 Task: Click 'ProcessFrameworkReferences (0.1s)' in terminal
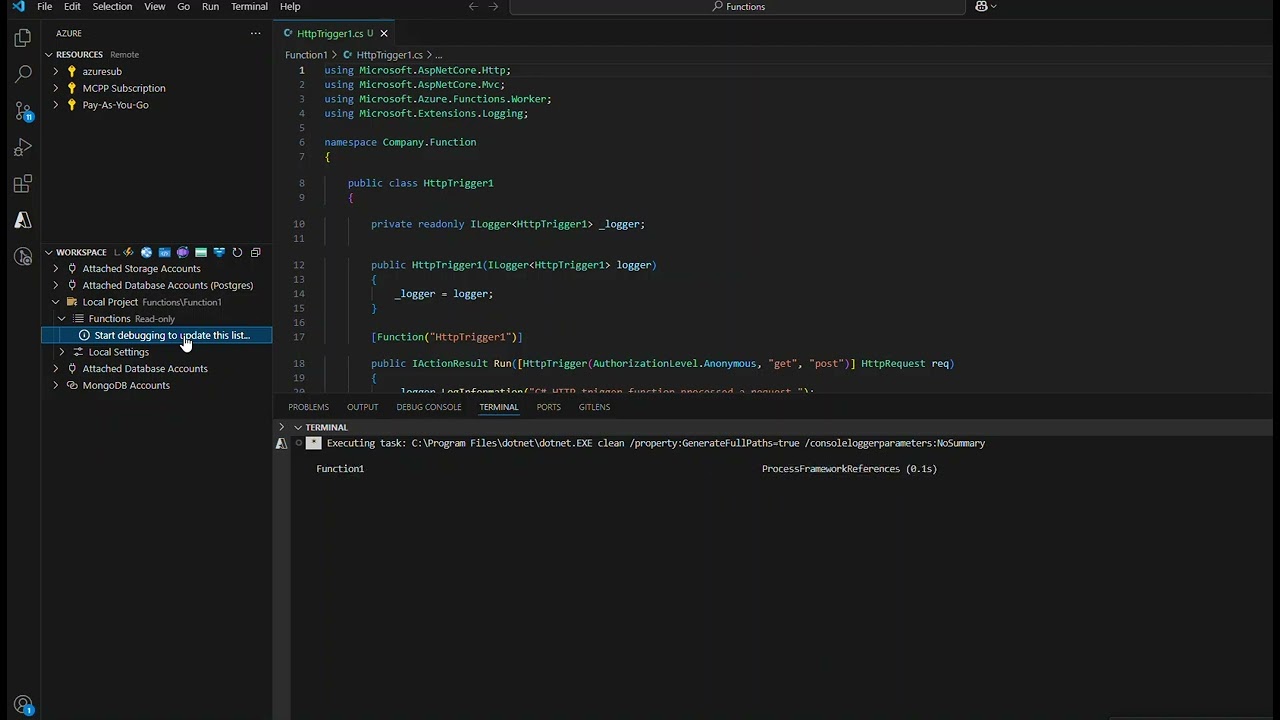(x=849, y=468)
